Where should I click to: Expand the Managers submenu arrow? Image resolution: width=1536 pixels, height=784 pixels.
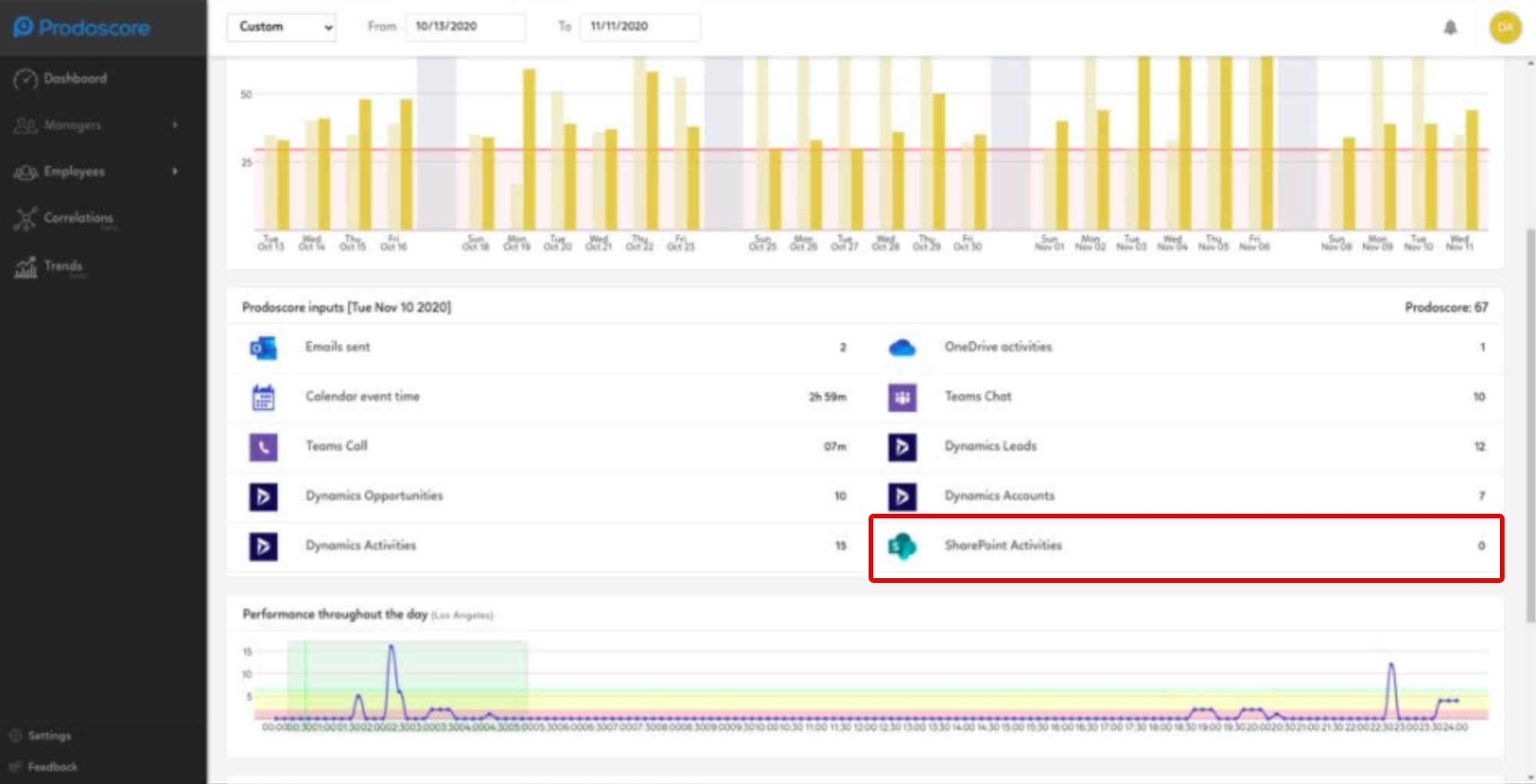tap(175, 124)
